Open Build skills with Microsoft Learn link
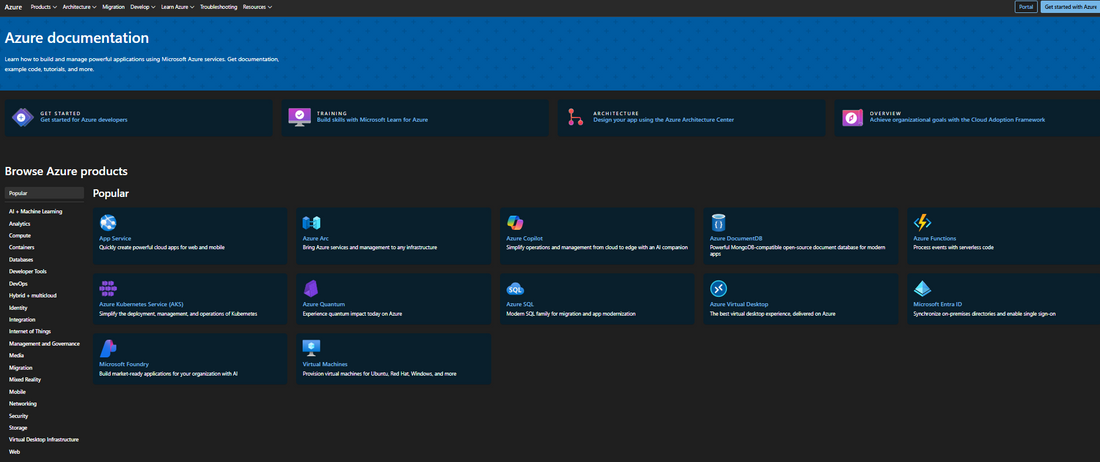 [x=373, y=120]
